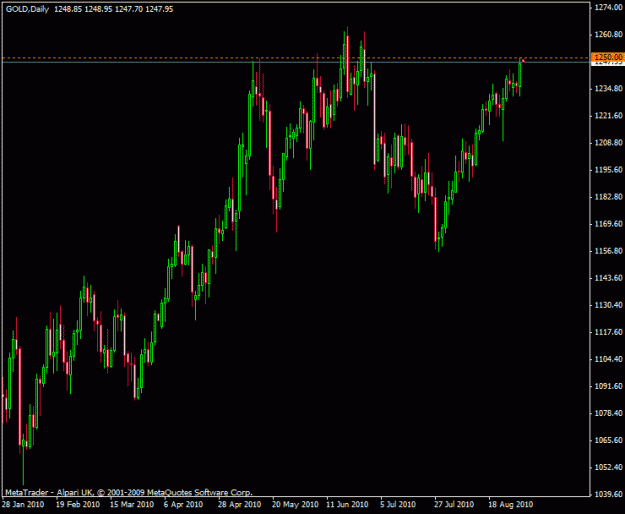The width and height of the screenshot is (625, 514).
Task: Click the 1143.60 price scale value
Action: click(608, 278)
